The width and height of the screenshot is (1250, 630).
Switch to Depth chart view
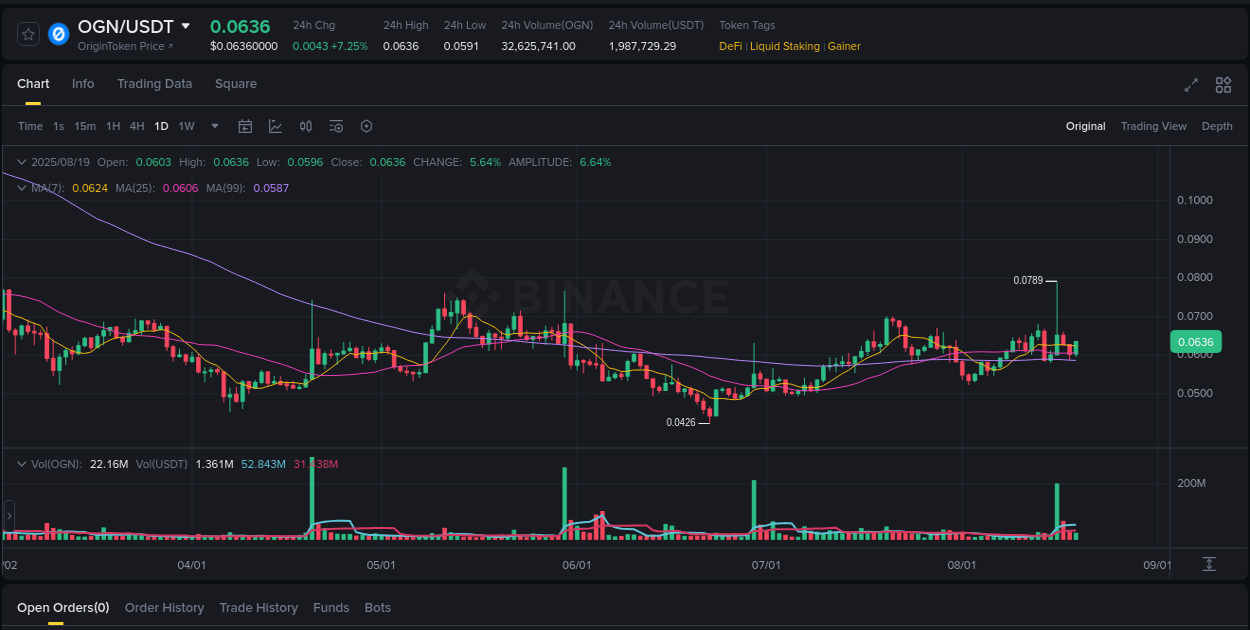[1217, 126]
